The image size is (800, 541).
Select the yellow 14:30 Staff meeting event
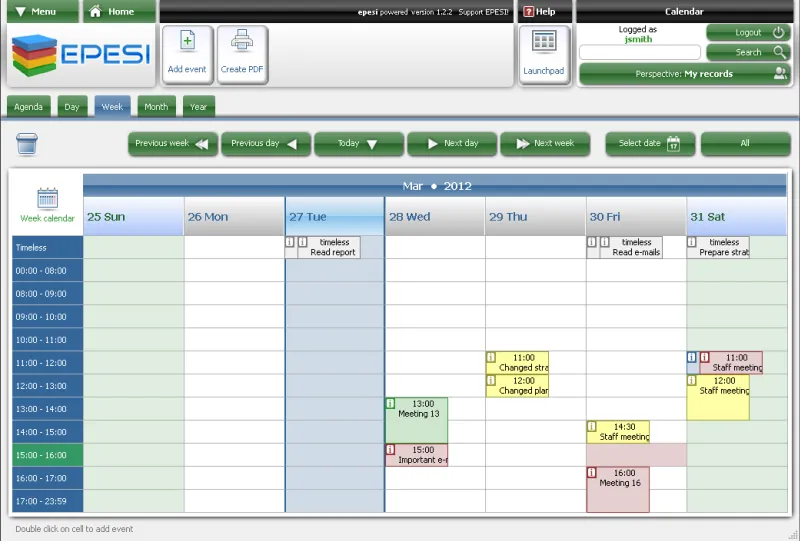pyautogui.click(x=618, y=432)
